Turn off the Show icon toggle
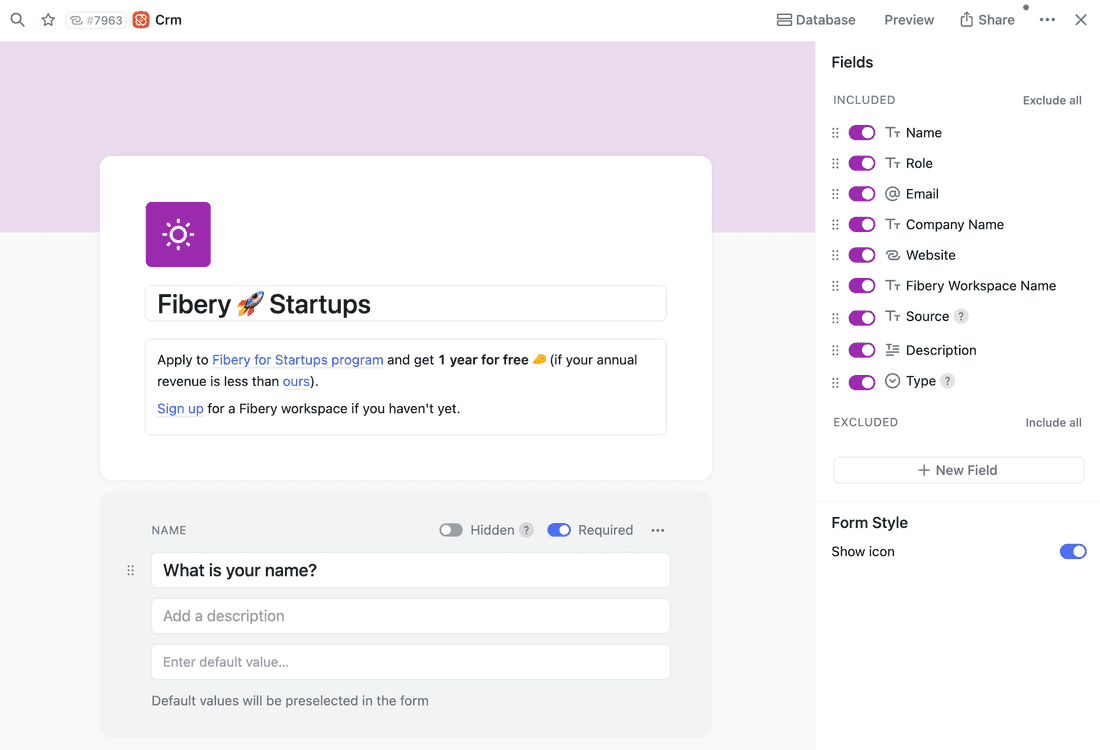 (1072, 551)
